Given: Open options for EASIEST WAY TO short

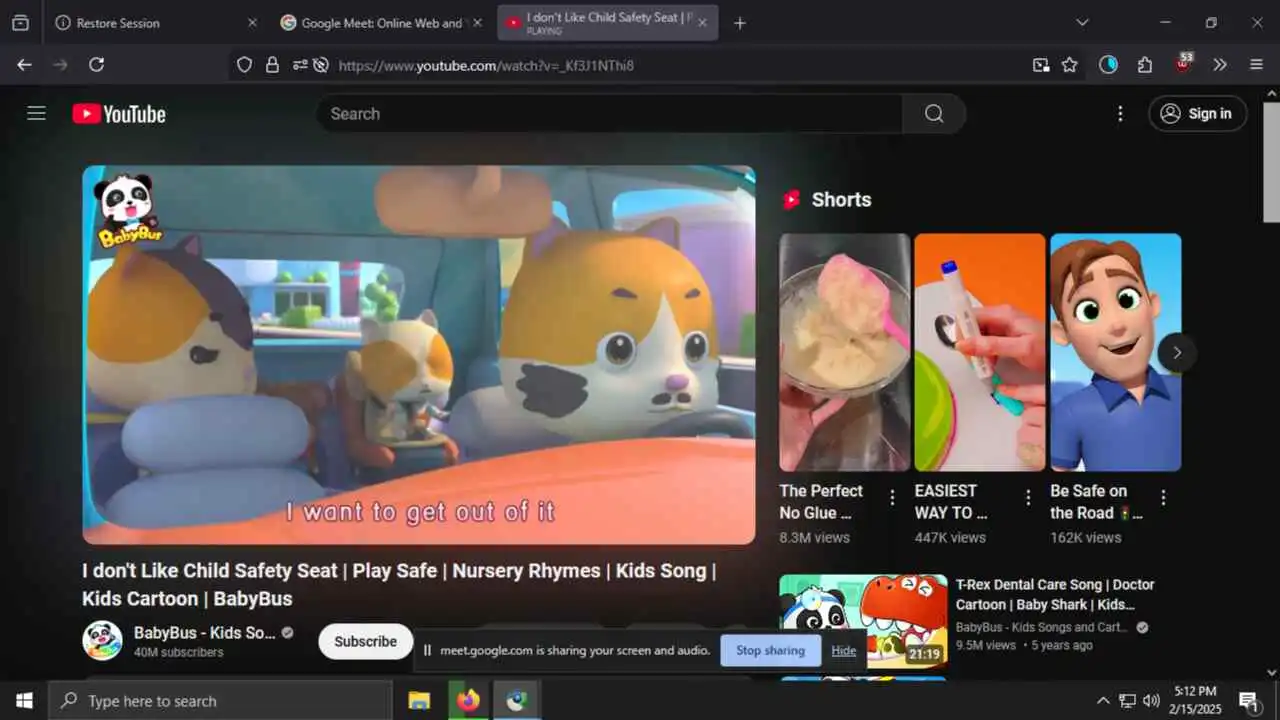Looking at the screenshot, I should [x=1027, y=497].
